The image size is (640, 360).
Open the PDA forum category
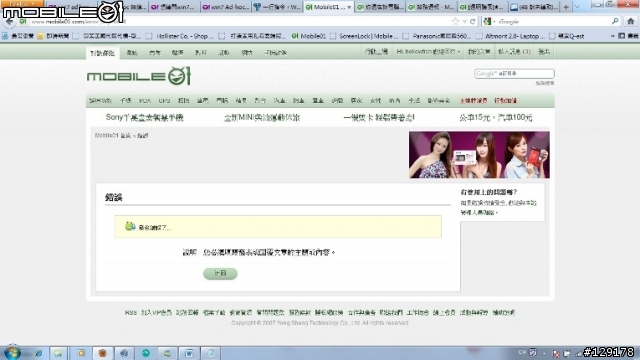click(145, 100)
